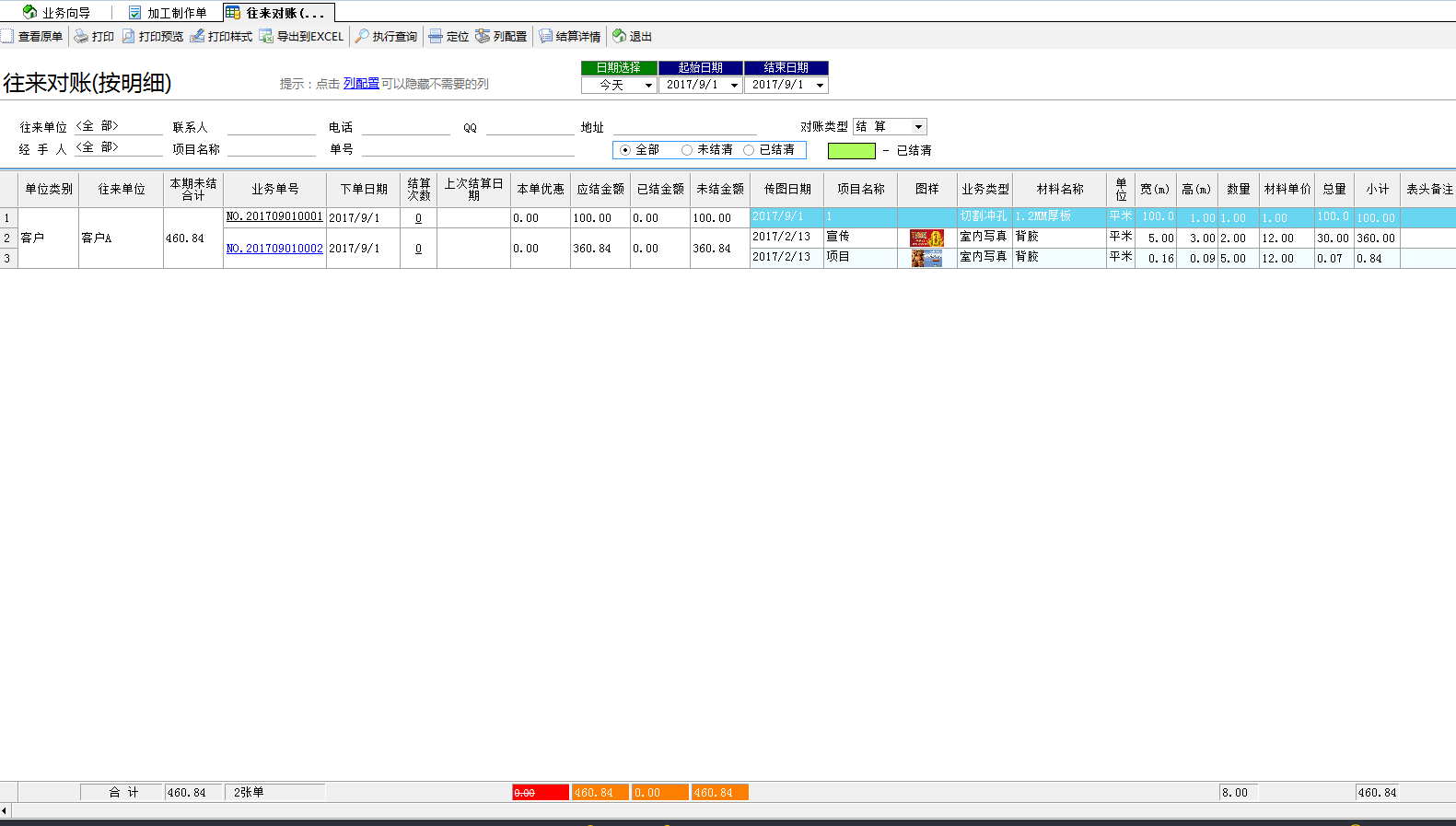Open 打印样式 print style settings
This screenshot has height=826, width=1456.
pyautogui.click(x=221, y=37)
